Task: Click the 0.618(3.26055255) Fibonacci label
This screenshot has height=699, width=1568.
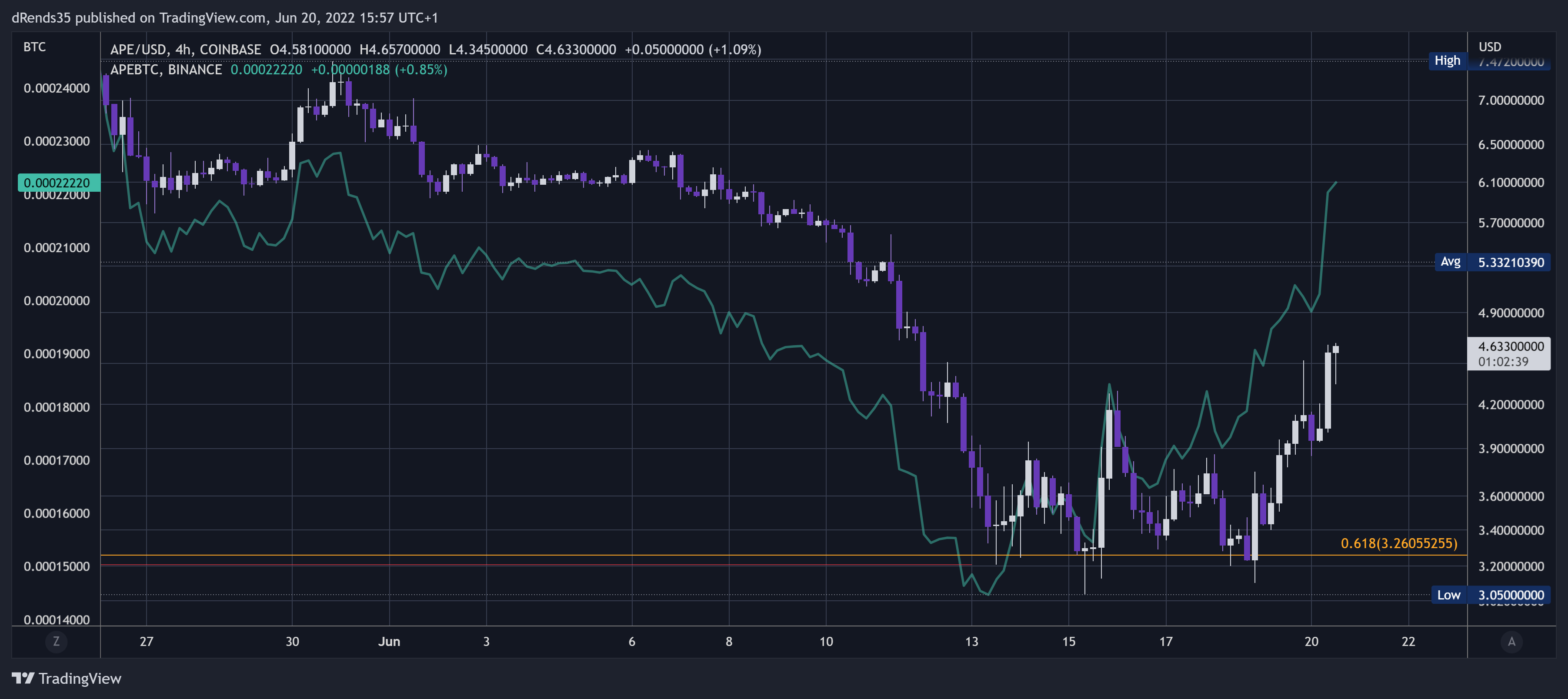Action: tap(1399, 543)
